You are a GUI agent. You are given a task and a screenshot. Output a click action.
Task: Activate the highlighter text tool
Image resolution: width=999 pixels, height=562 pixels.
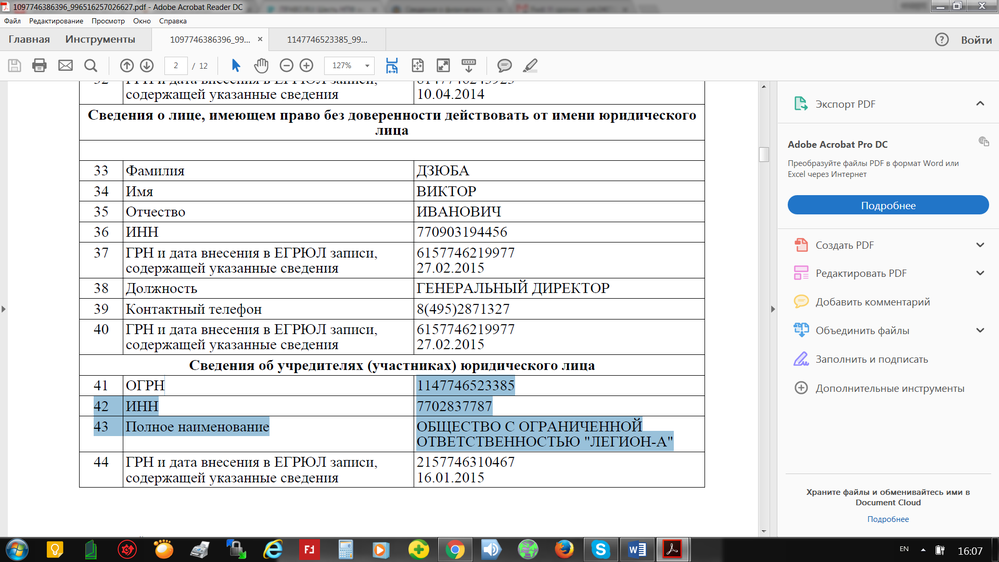tap(530, 66)
